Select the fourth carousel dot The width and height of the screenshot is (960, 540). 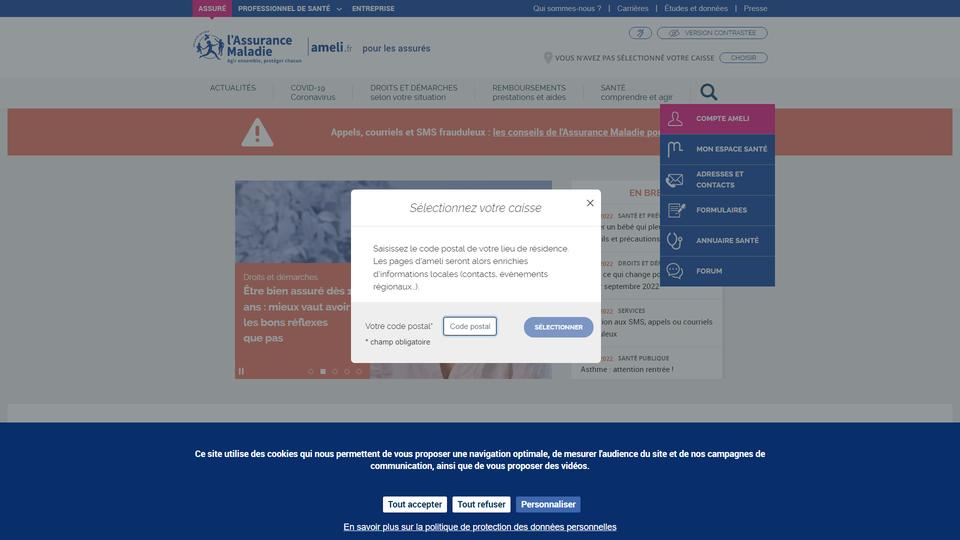tap(347, 372)
